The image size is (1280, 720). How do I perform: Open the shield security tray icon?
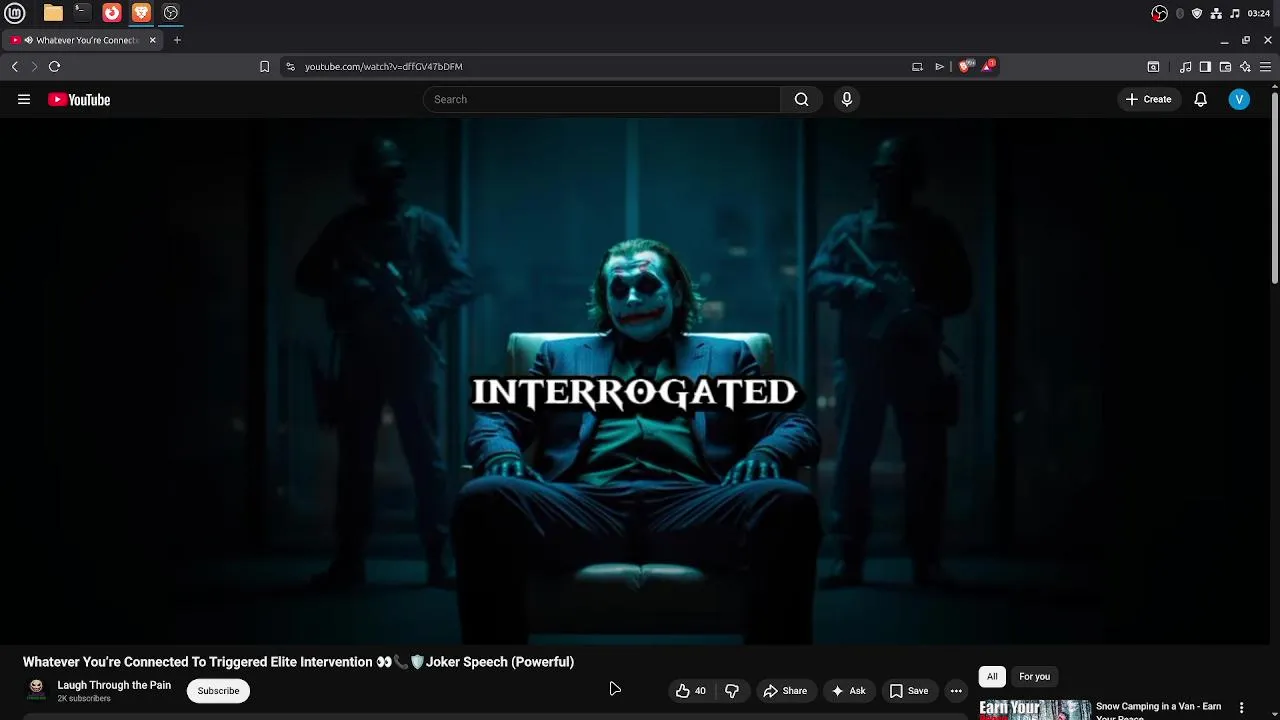point(1197,13)
